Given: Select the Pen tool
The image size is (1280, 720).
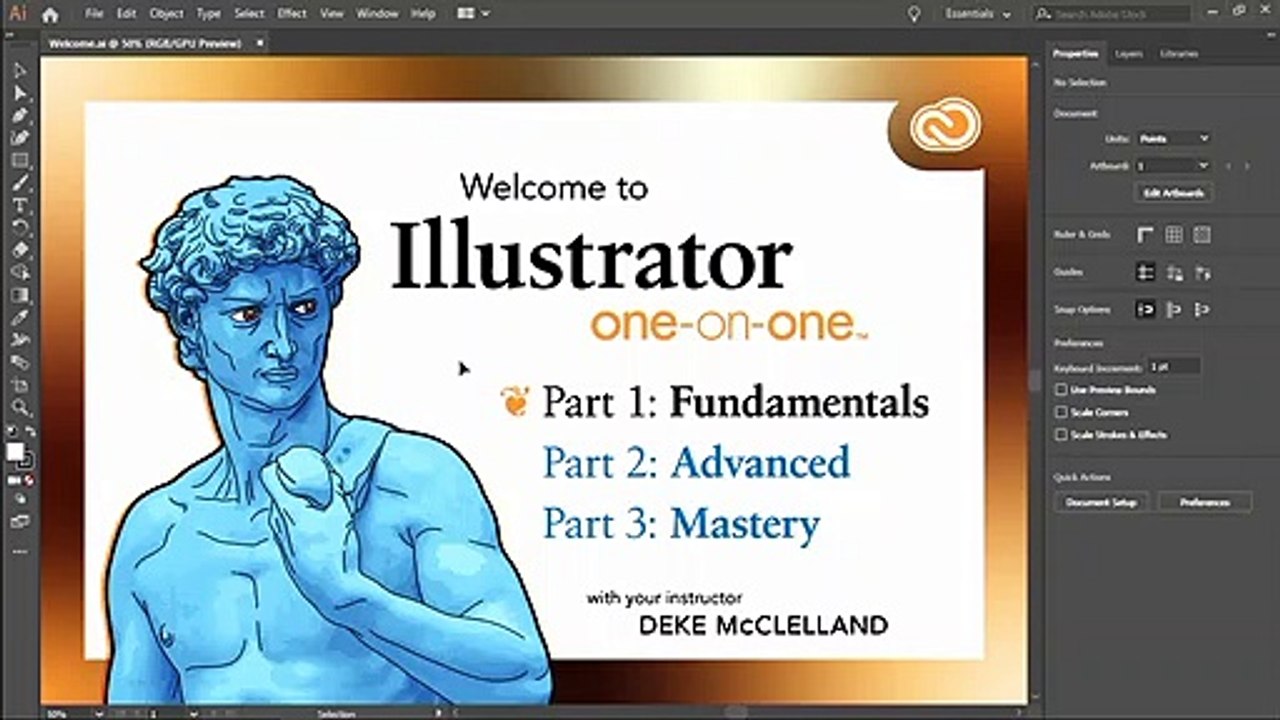Looking at the screenshot, I should (19, 115).
